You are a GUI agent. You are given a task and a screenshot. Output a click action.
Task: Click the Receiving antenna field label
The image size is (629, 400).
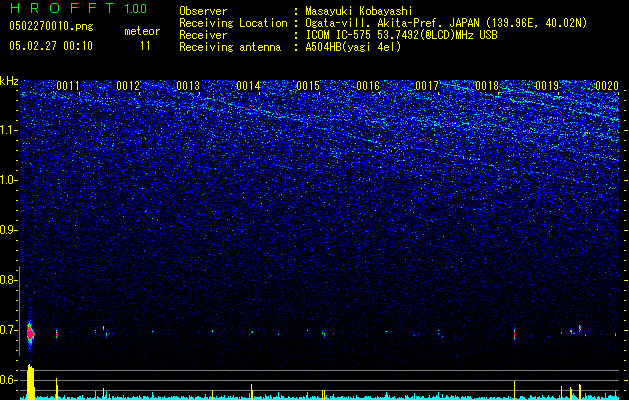pos(230,47)
